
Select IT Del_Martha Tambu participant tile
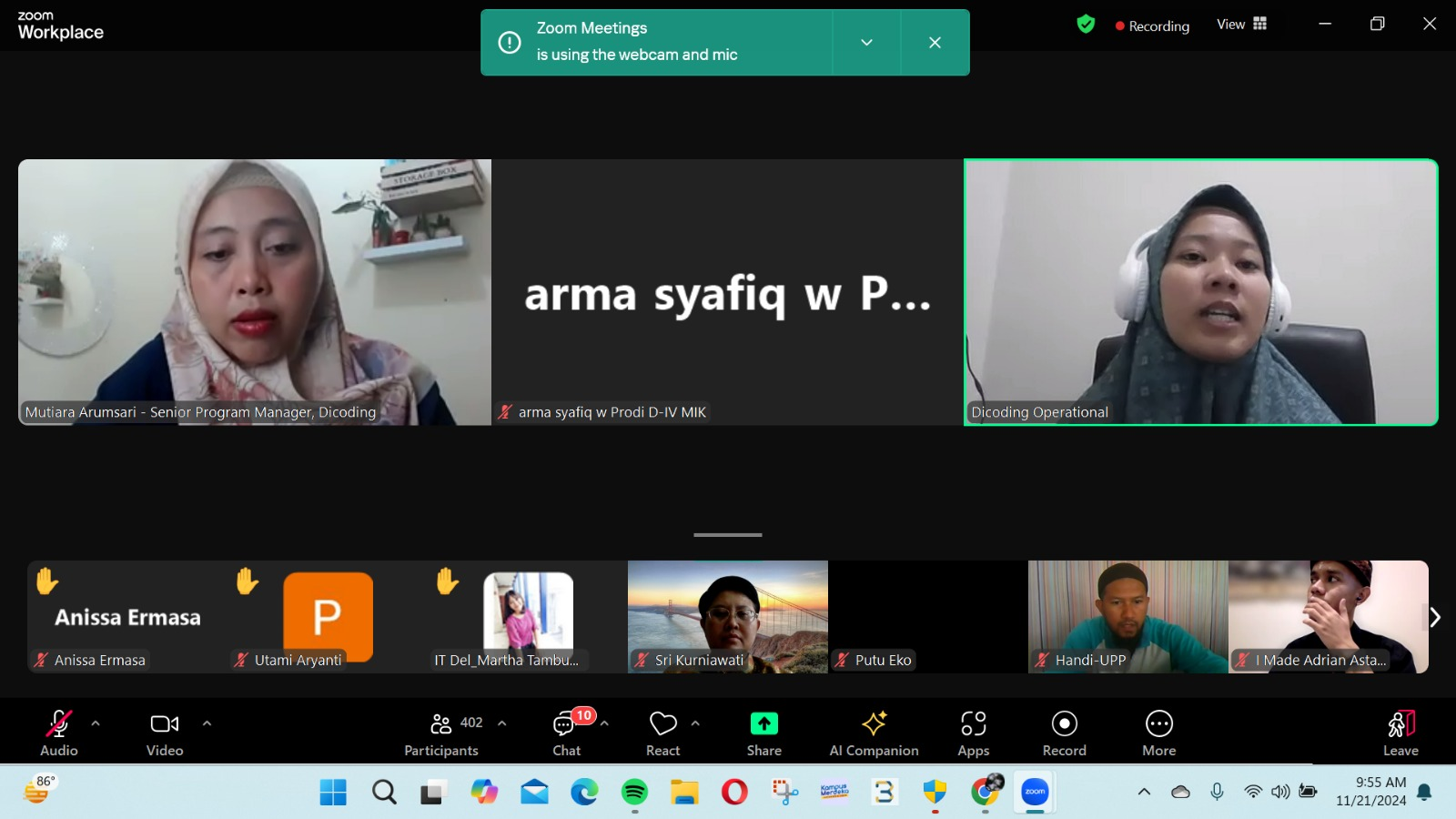(x=528, y=617)
